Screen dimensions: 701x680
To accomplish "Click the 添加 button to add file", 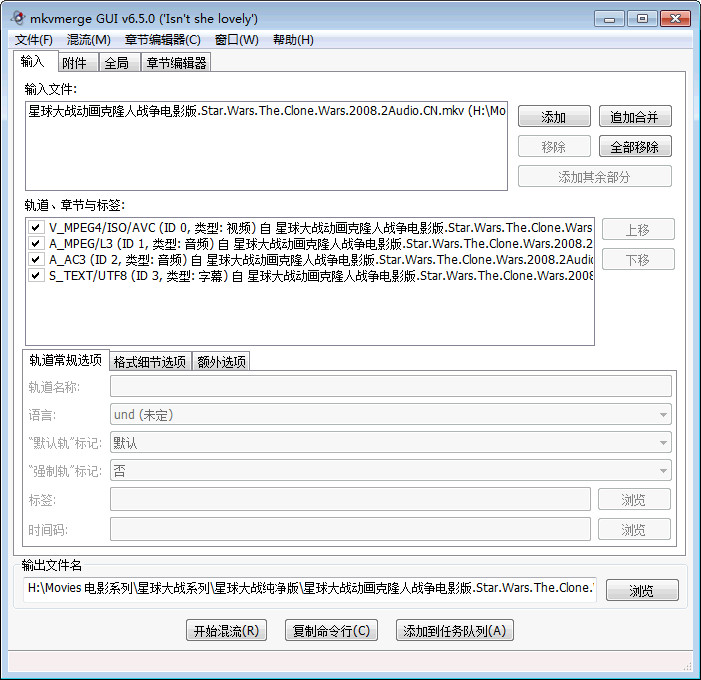I will click(554, 117).
